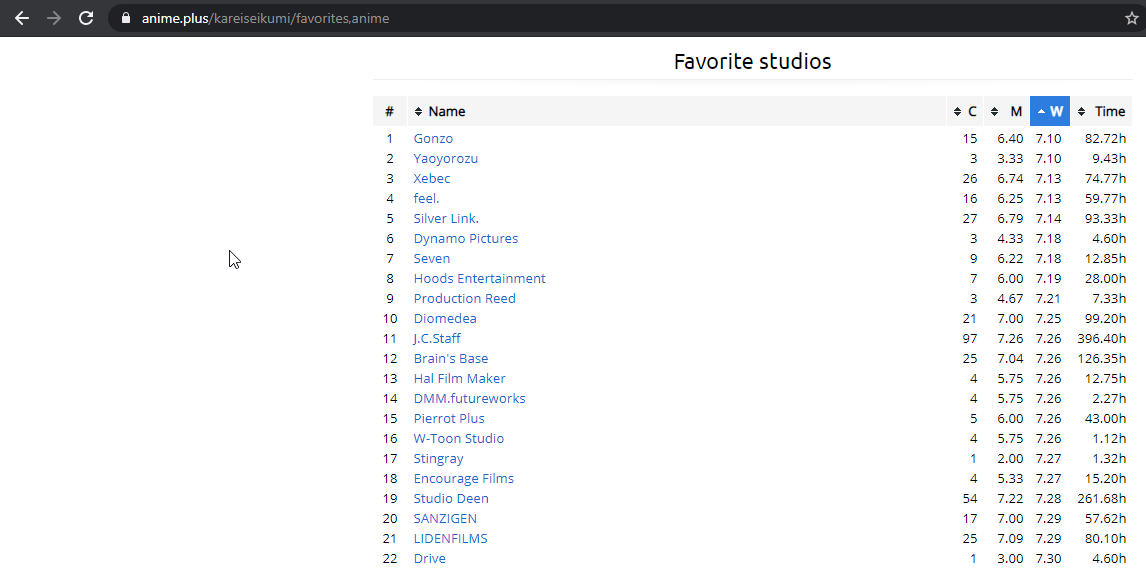
Task: Reload the page with the refresh icon
Action: 86,18
